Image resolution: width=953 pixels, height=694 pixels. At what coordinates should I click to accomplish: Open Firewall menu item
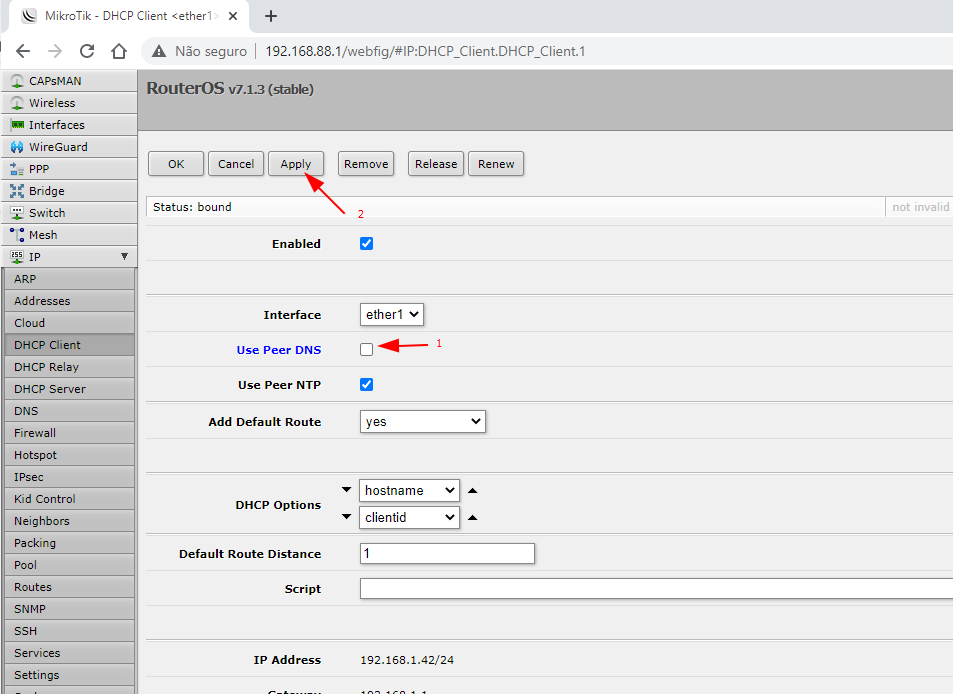point(69,433)
